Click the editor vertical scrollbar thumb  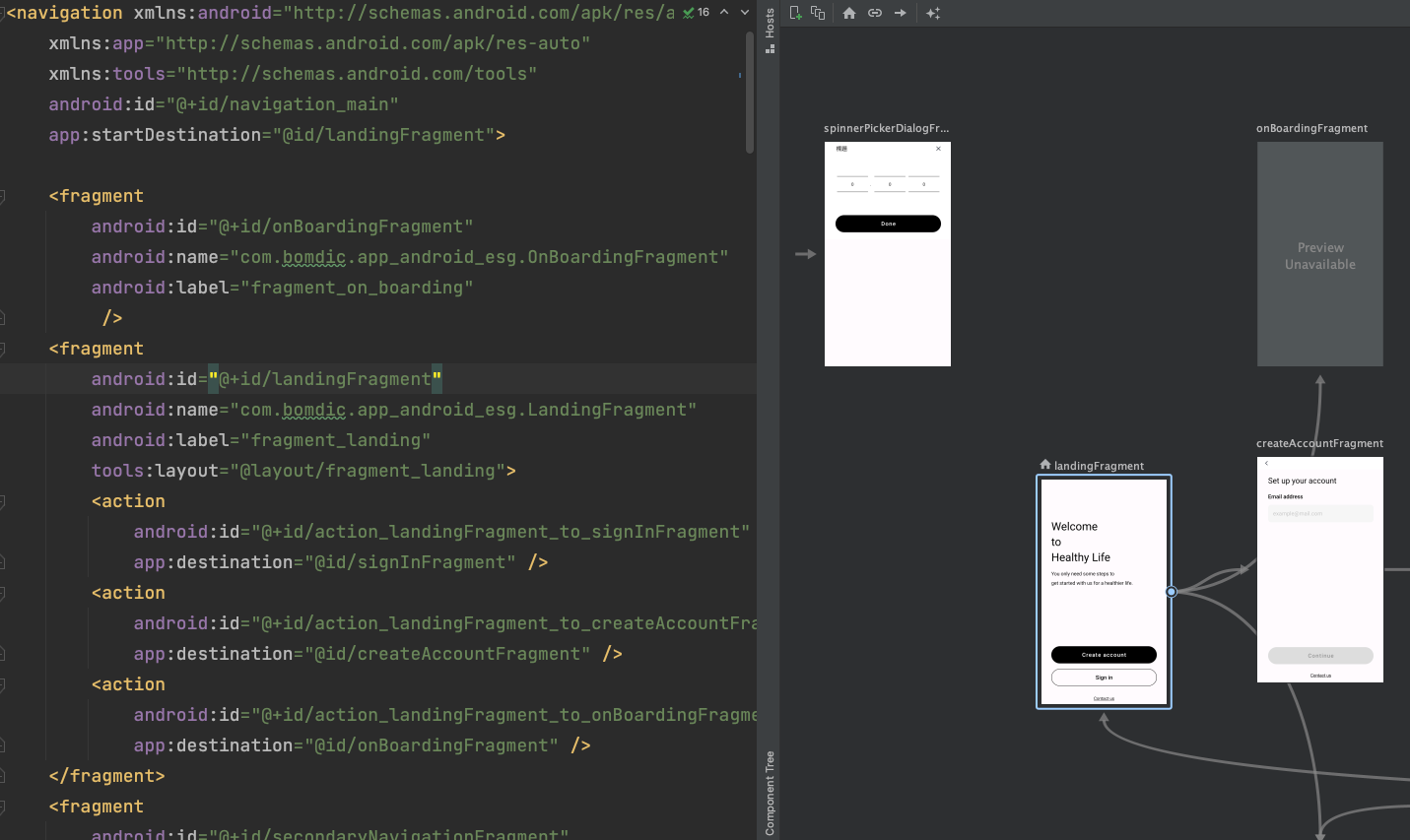749,92
